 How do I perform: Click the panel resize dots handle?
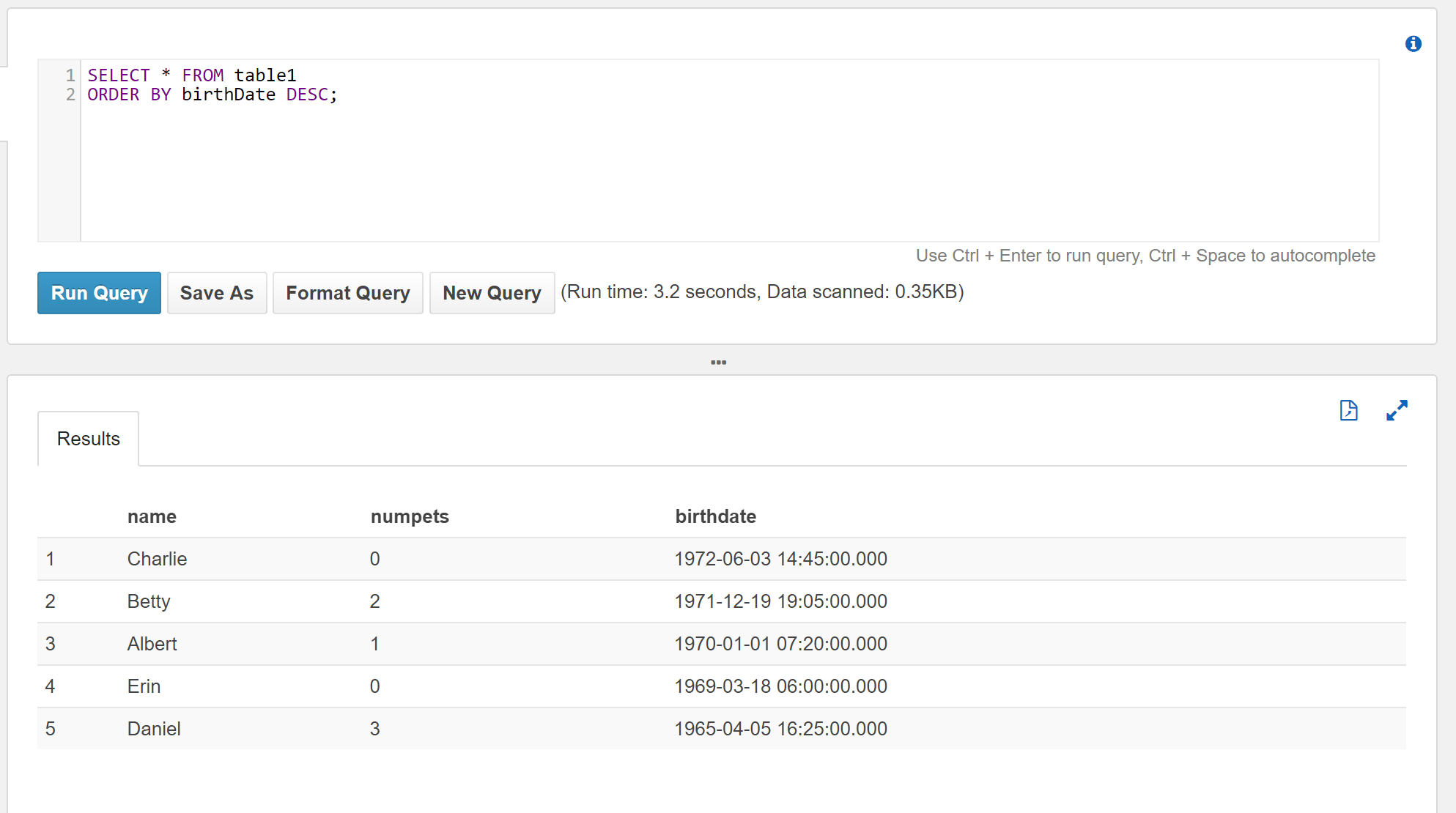click(x=719, y=362)
